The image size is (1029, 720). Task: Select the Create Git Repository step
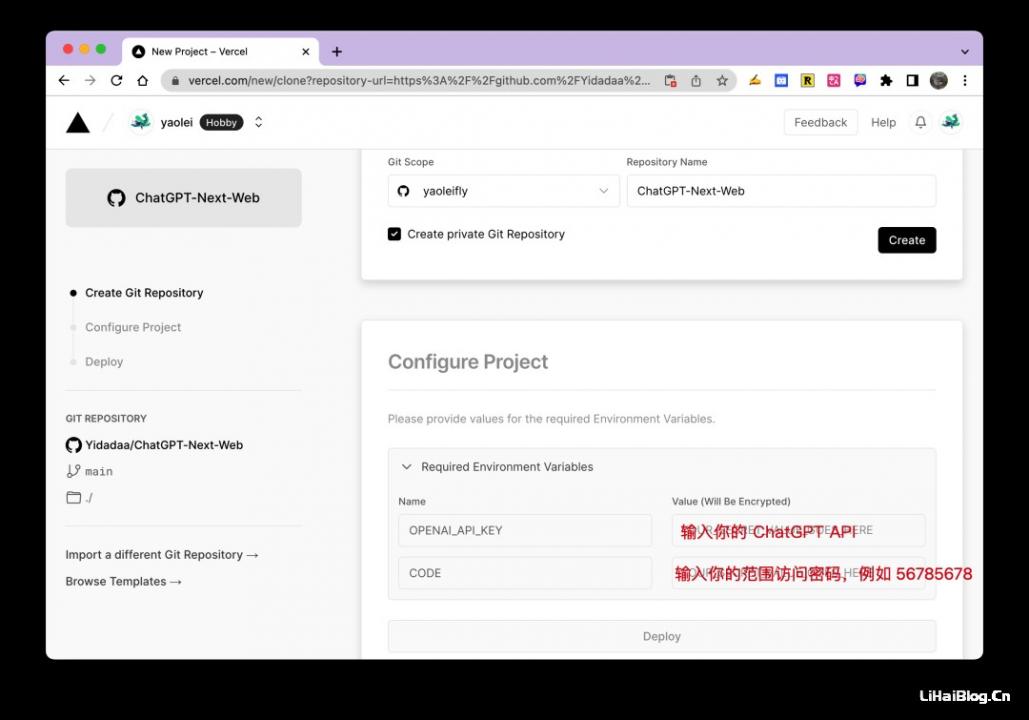pos(144,293)
